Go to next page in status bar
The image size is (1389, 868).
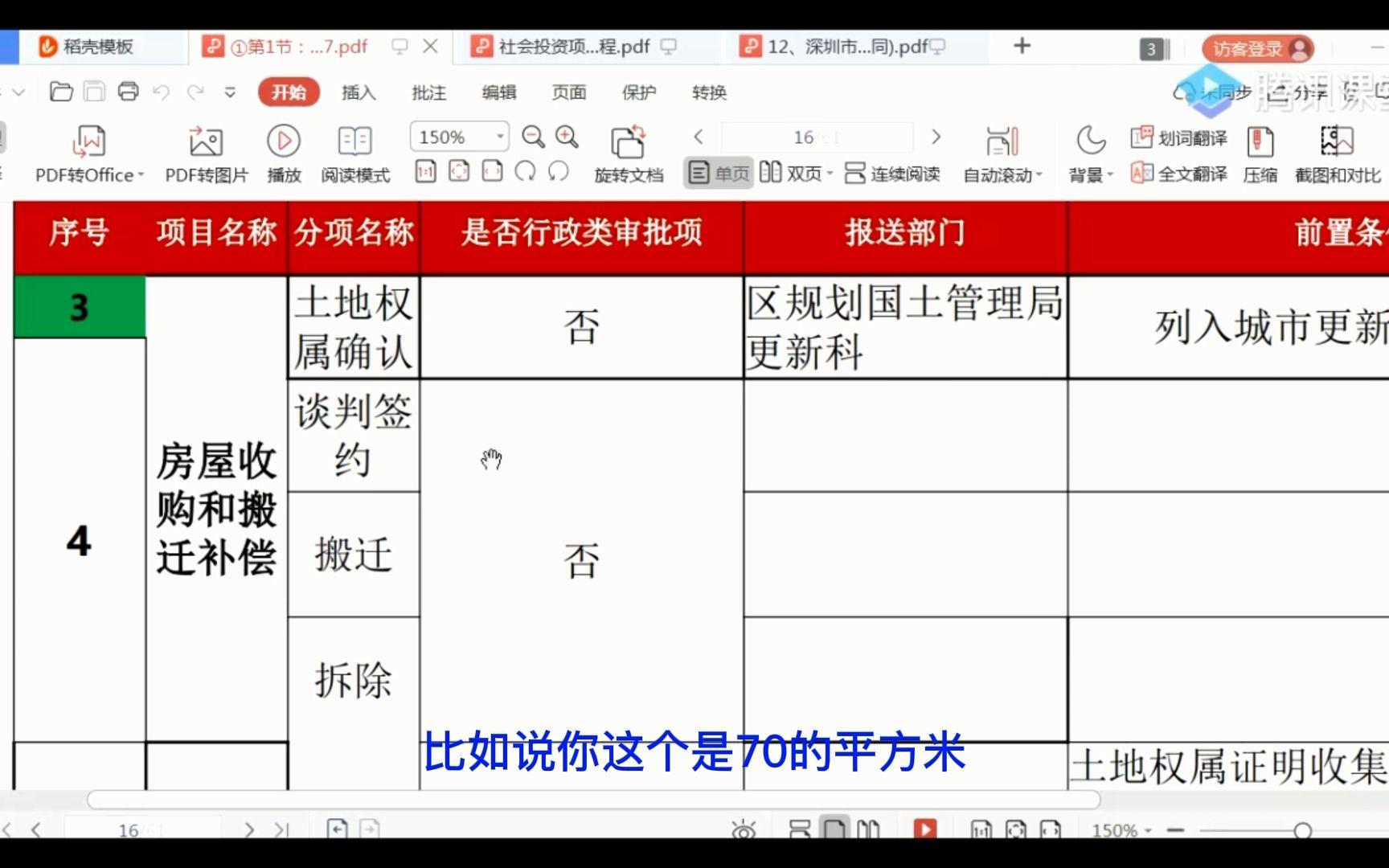point(249,829)
